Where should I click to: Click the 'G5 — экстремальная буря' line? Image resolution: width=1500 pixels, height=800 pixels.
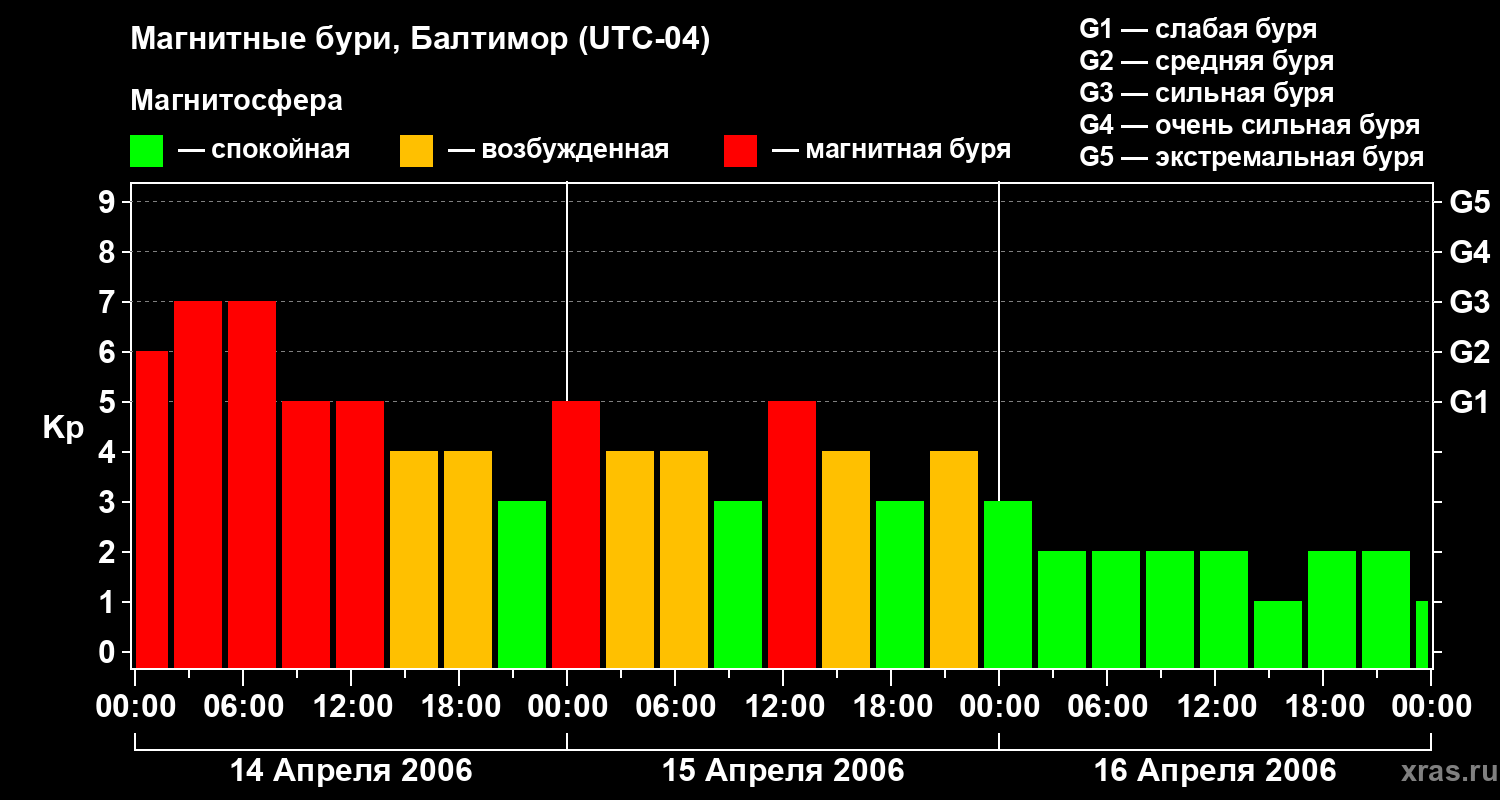[1251, 157]
